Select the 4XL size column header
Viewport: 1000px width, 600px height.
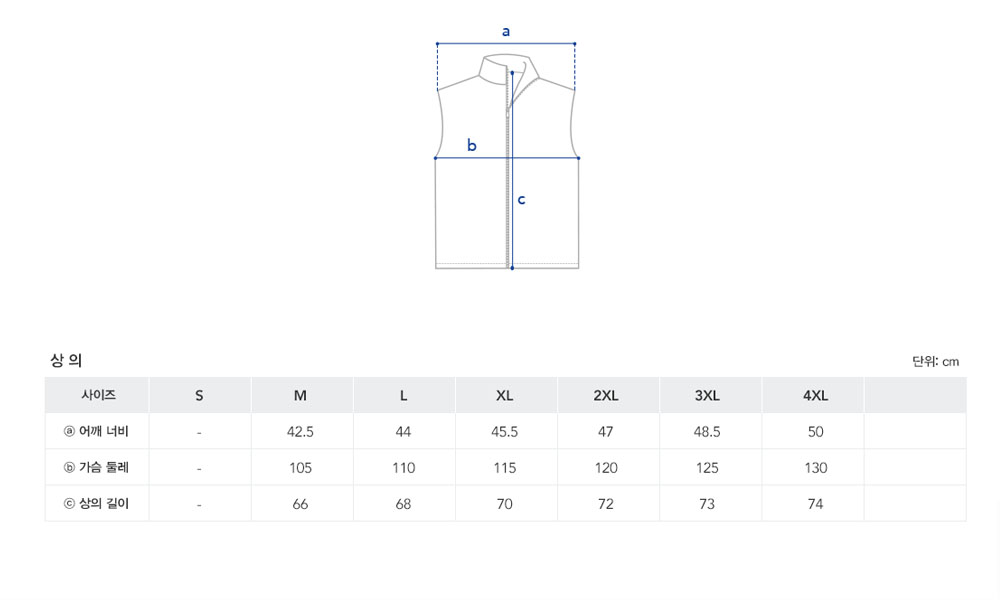[x=815, y=395]
